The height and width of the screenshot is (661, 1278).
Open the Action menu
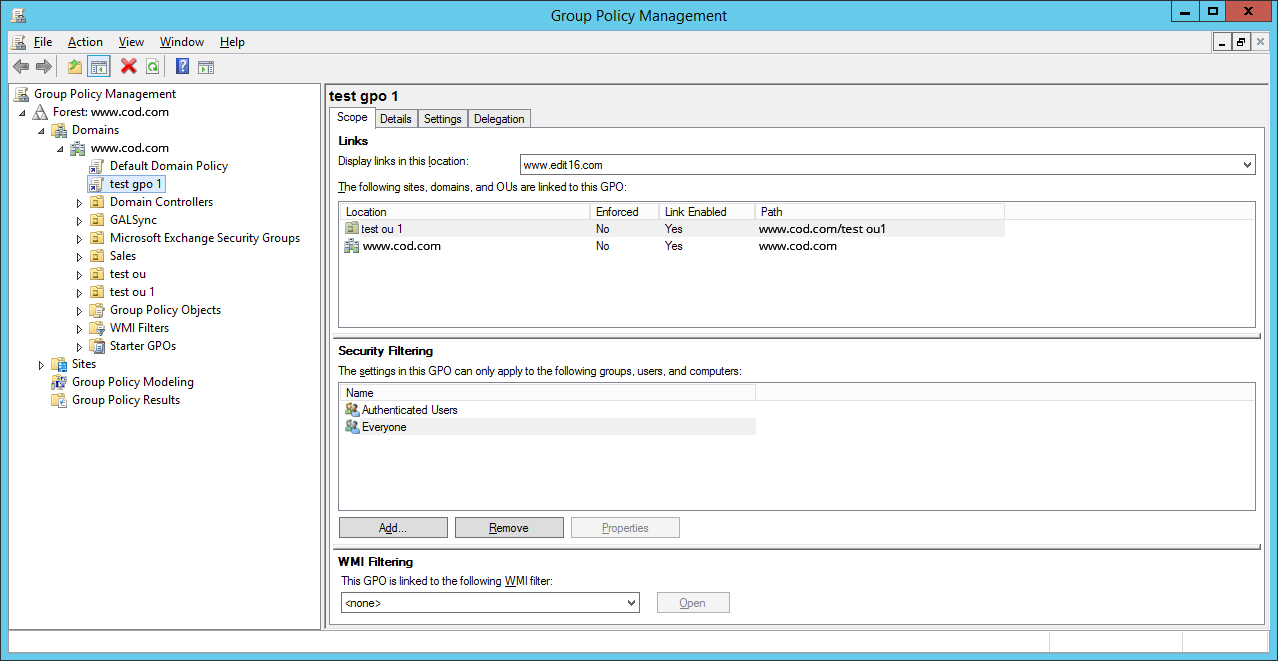85,42
